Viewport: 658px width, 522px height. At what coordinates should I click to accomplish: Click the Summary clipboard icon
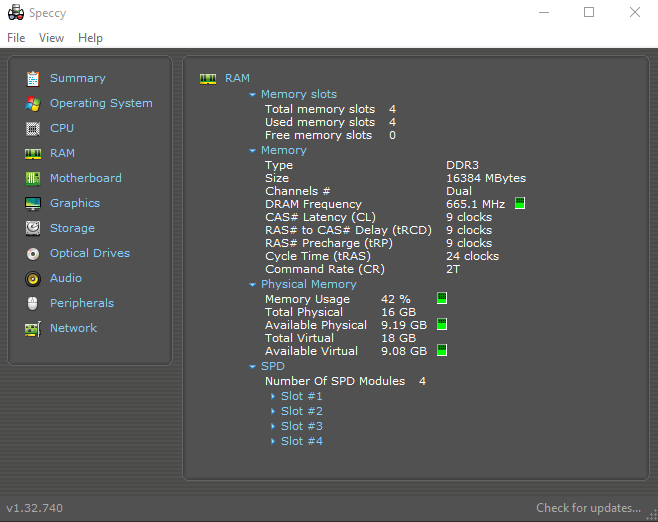click(33, 78)
